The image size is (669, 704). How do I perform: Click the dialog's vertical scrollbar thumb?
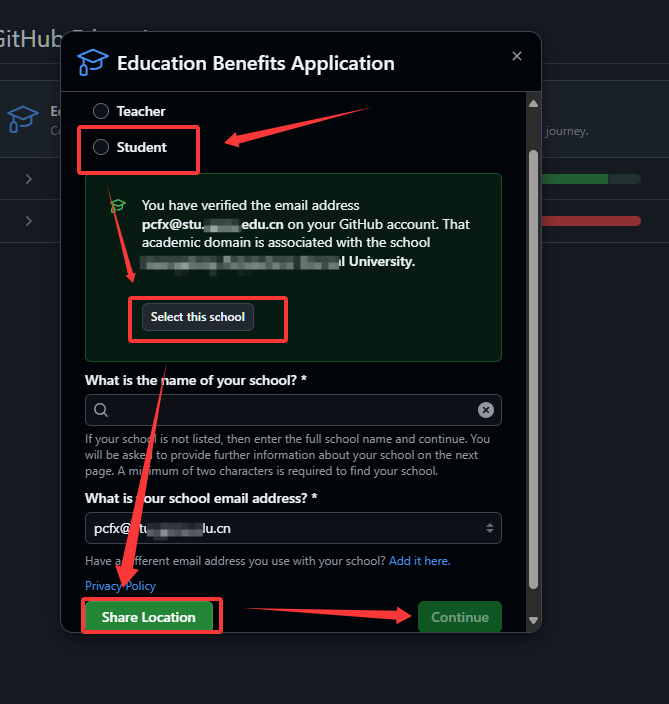pyautogui.click(x=533, y=369)
